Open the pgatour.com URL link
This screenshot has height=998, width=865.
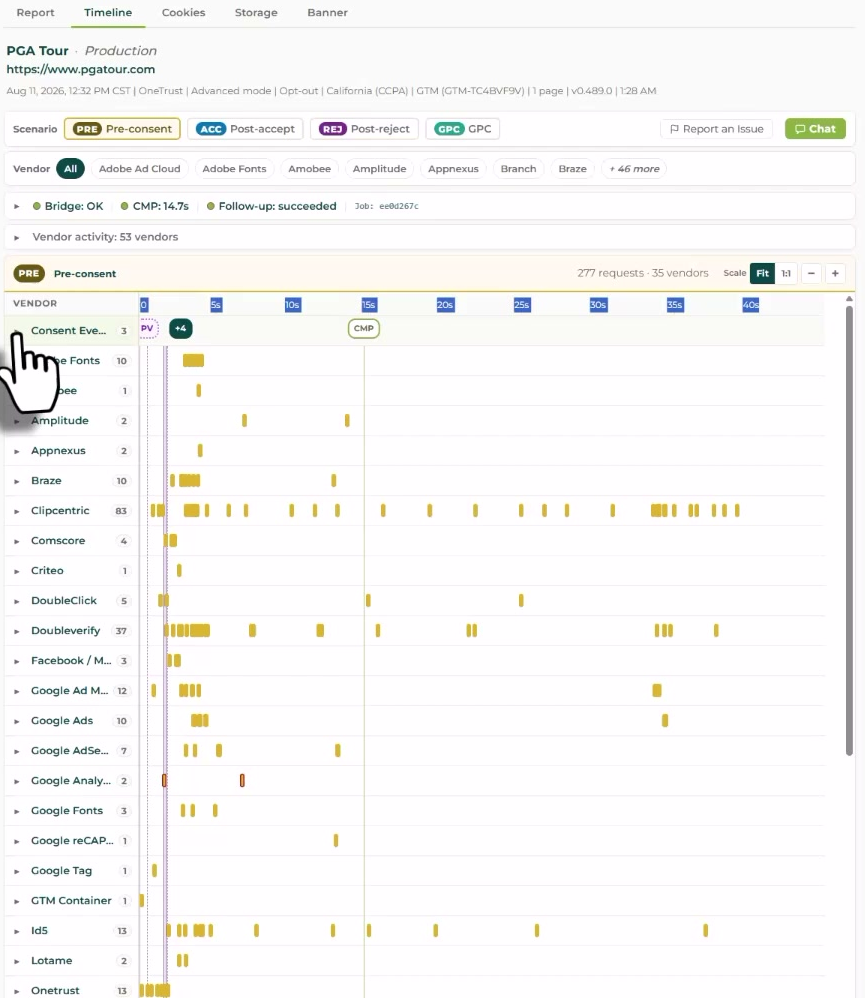click(81, 69)
